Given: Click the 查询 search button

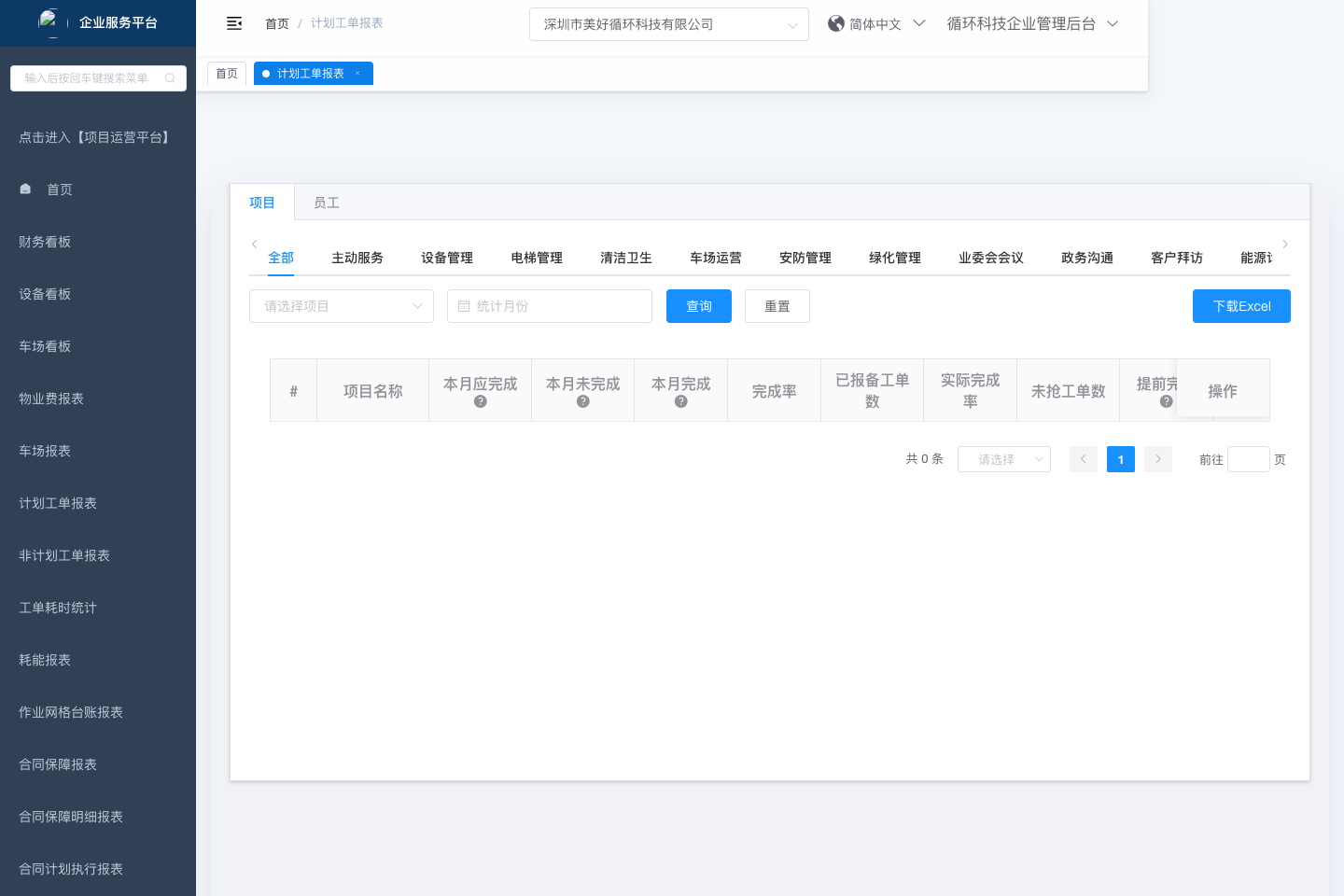Looking at the screenshot, I should coord(699,306).
